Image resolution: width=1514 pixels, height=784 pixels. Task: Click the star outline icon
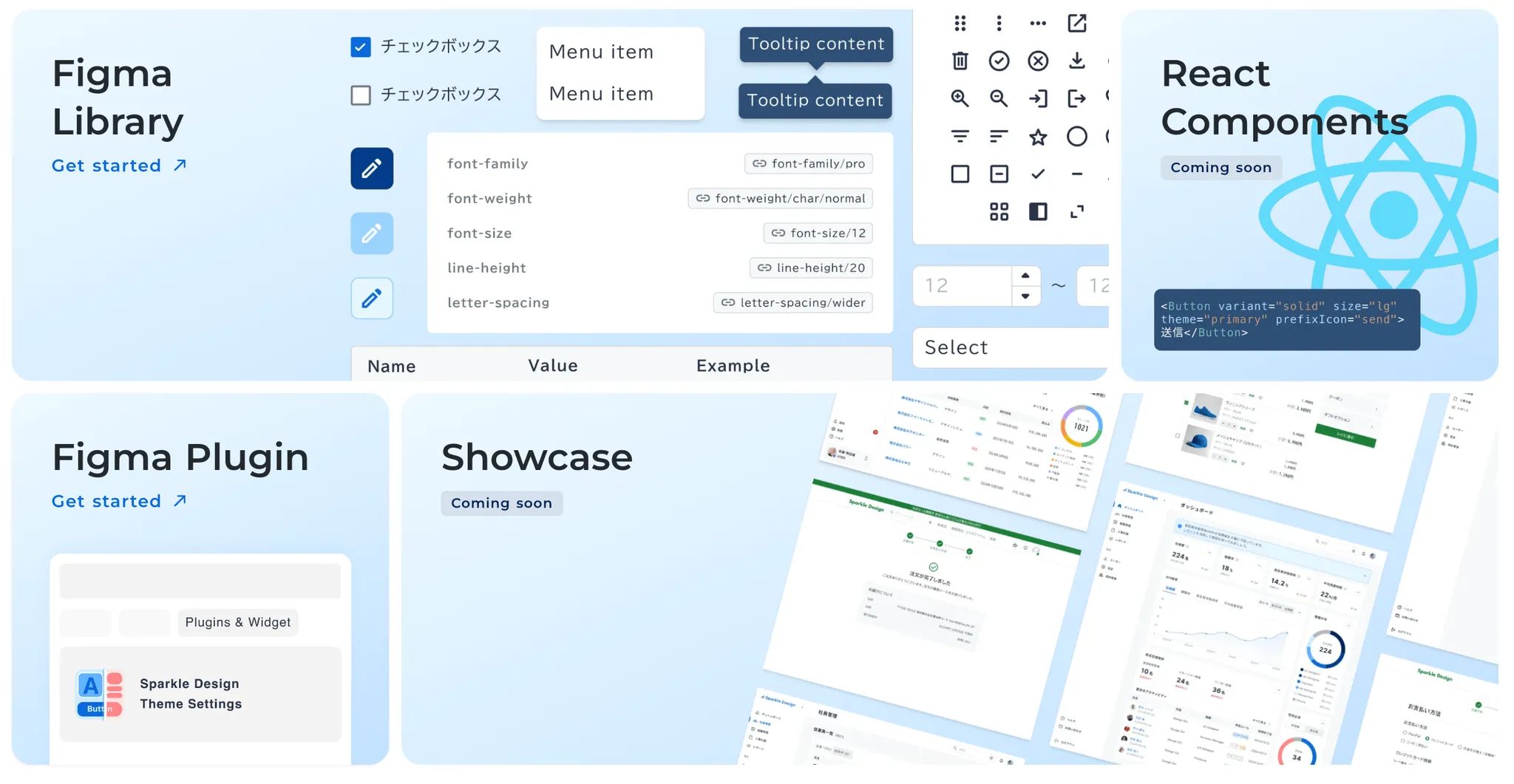(x=1038, y=136)
